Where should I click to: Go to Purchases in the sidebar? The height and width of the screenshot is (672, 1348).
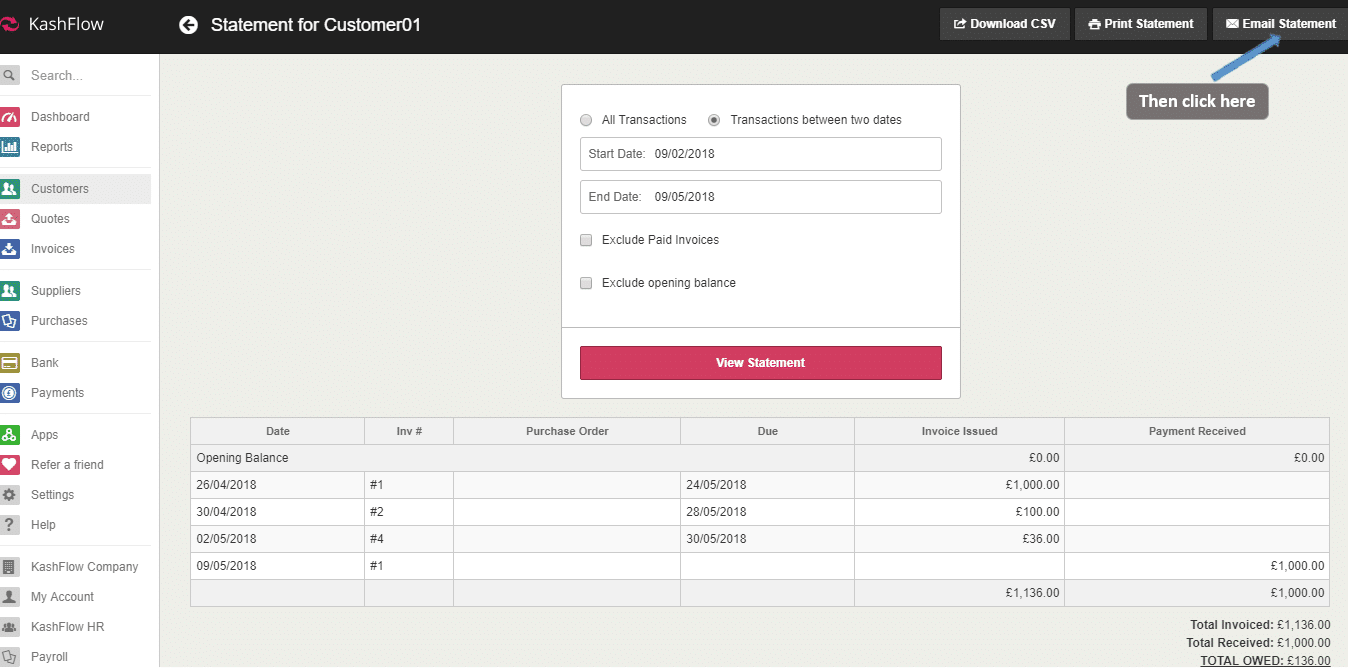click(59, 321)
